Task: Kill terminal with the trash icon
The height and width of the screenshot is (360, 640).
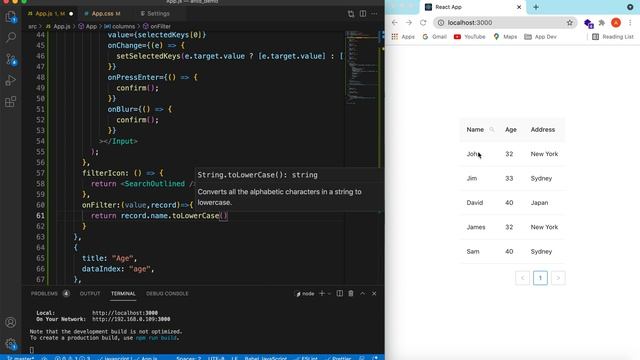Action: tap(351, 293)
